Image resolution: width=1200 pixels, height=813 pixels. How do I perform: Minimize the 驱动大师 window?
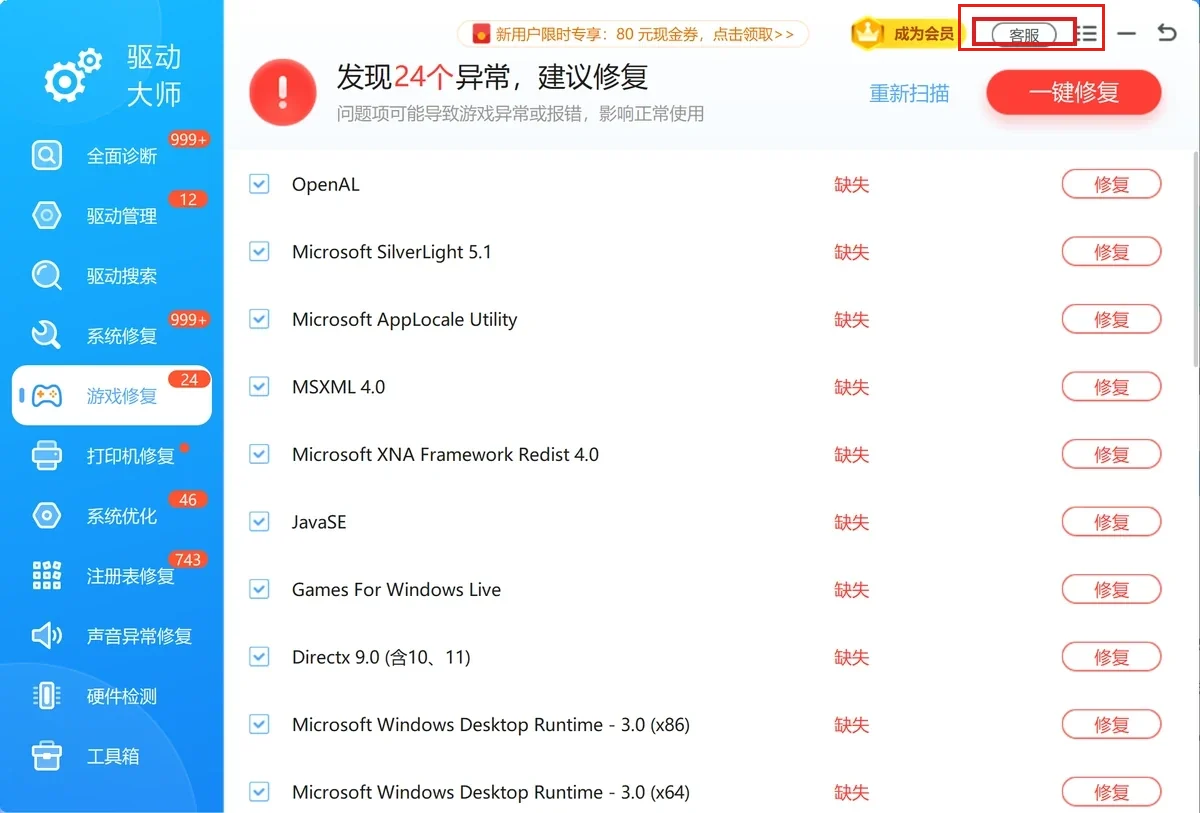pyautogui.click(x=1127, y=34)
